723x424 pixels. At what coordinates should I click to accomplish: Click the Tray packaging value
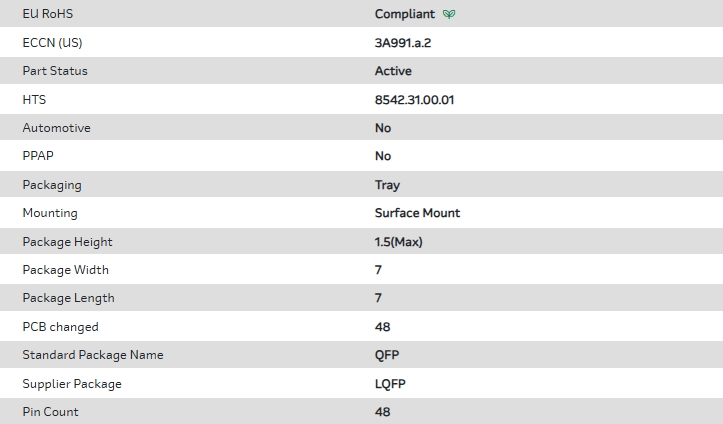pos(387,185)
